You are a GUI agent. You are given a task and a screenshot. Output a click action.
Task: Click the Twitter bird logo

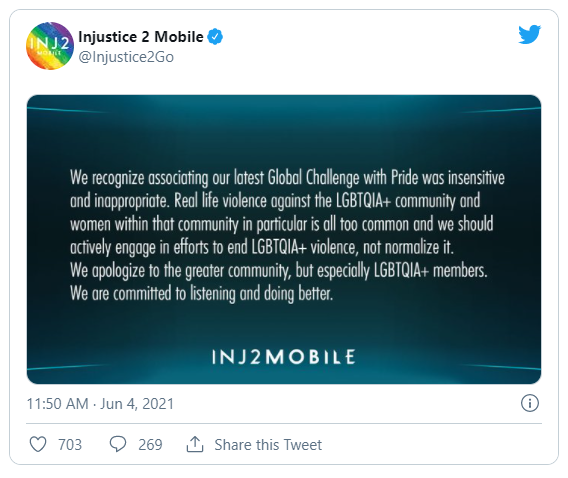pyautogui.click(x=529, y=34)
